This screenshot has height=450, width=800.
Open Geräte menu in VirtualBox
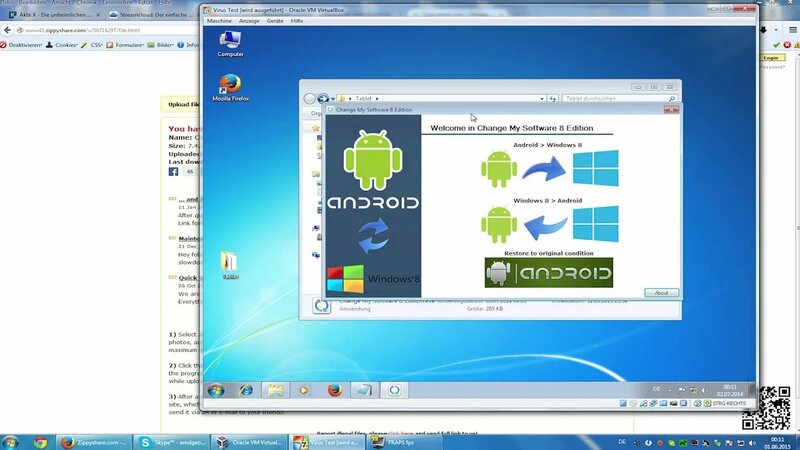(x=274, y=21)
